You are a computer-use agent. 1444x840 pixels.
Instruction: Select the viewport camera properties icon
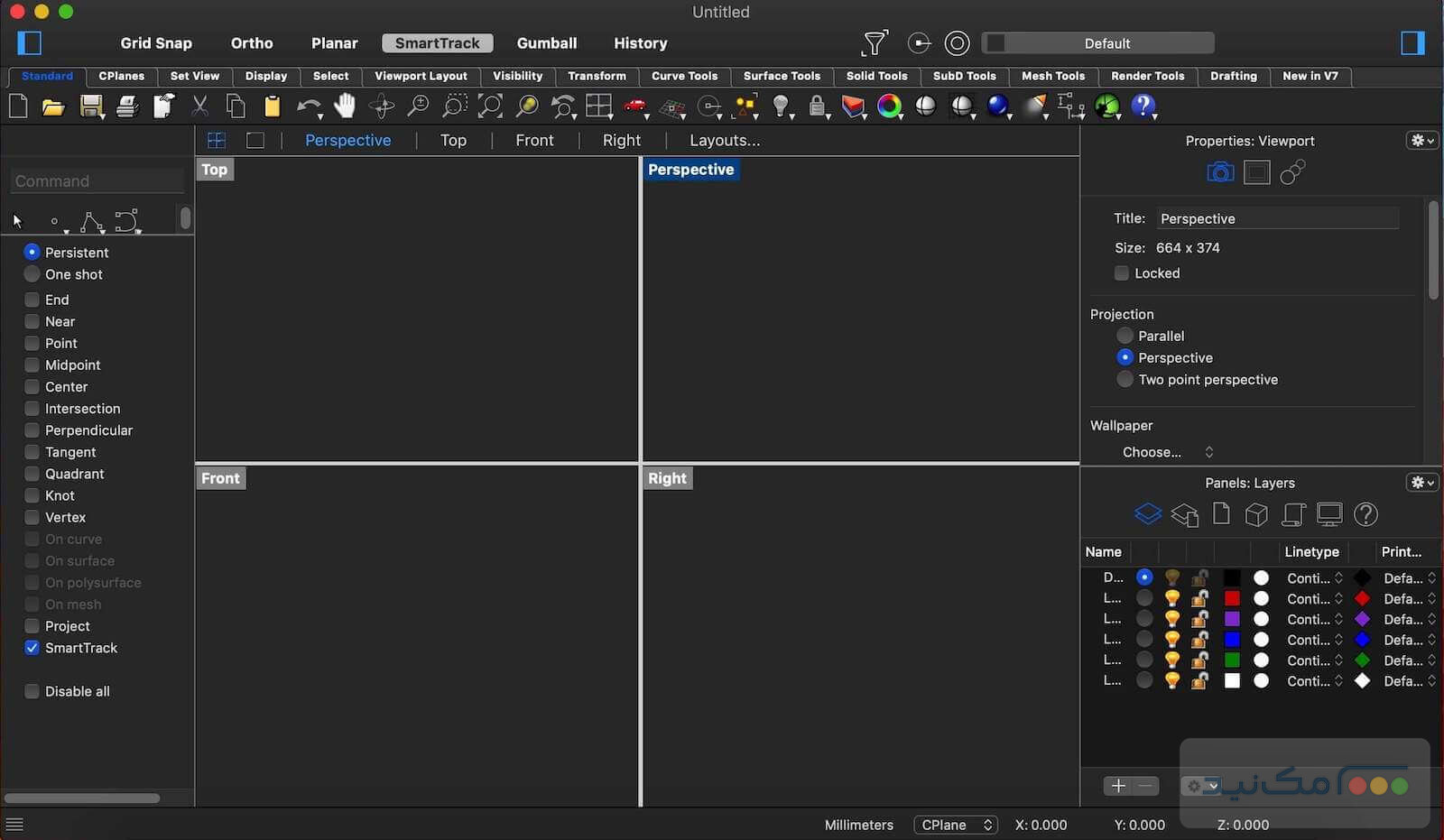tap(1220, 172)
